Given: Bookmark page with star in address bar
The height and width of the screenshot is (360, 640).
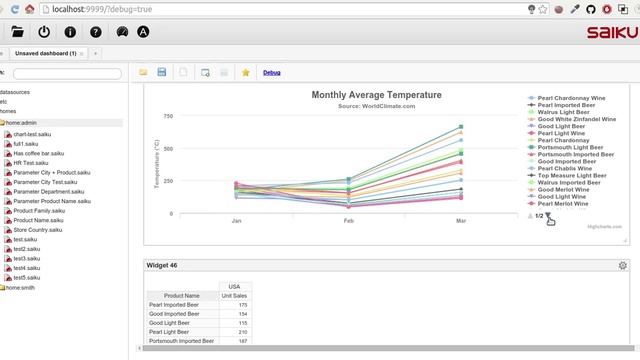Looking at the screenshot, I should (x=542, y=9).
